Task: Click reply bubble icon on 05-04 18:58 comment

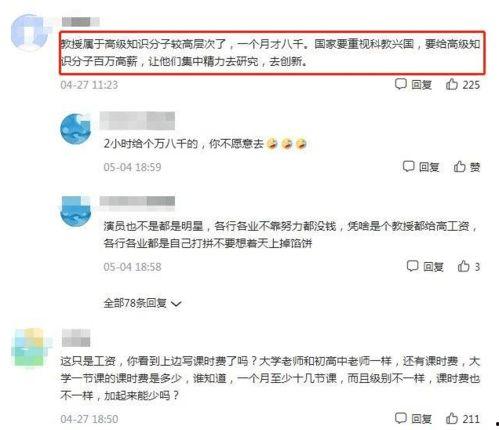Action: [413, 266]
